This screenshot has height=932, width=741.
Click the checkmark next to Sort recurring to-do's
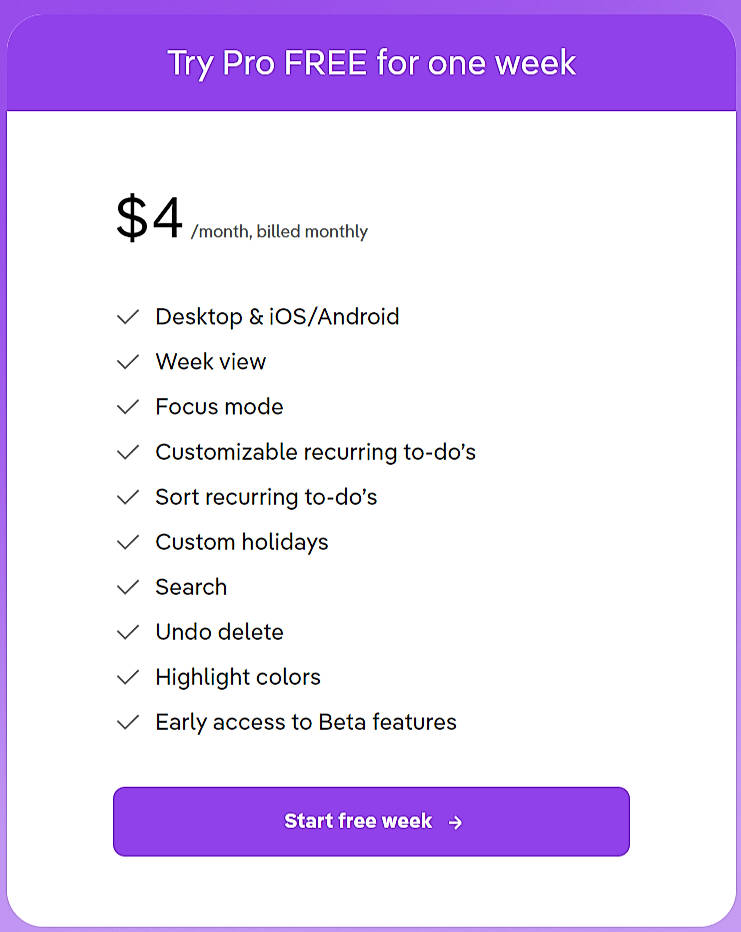pyautogui.click(x=128, y=497)
